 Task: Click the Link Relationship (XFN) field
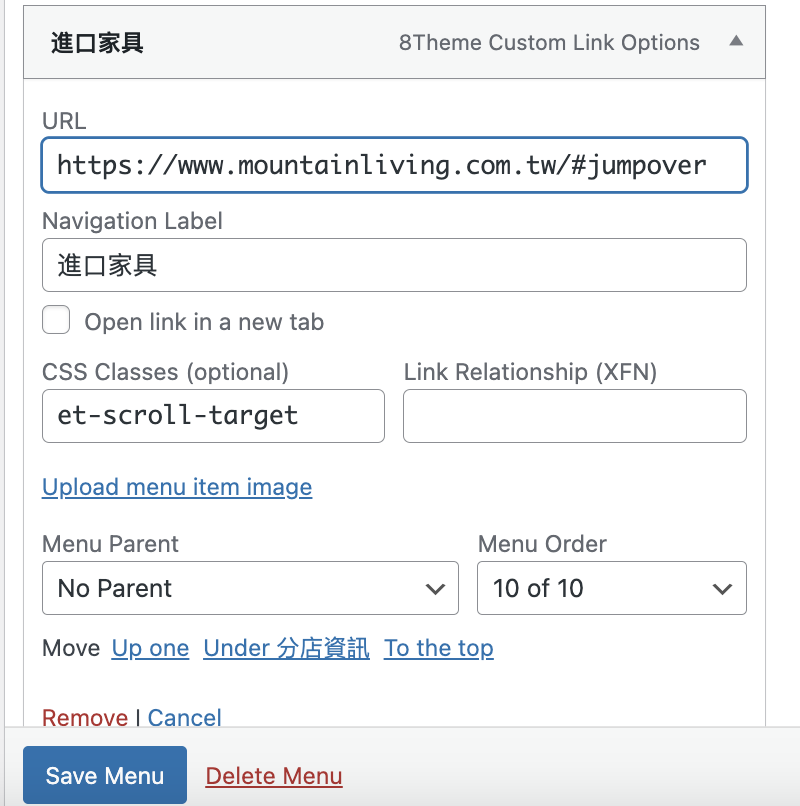(x=575, y=416)
